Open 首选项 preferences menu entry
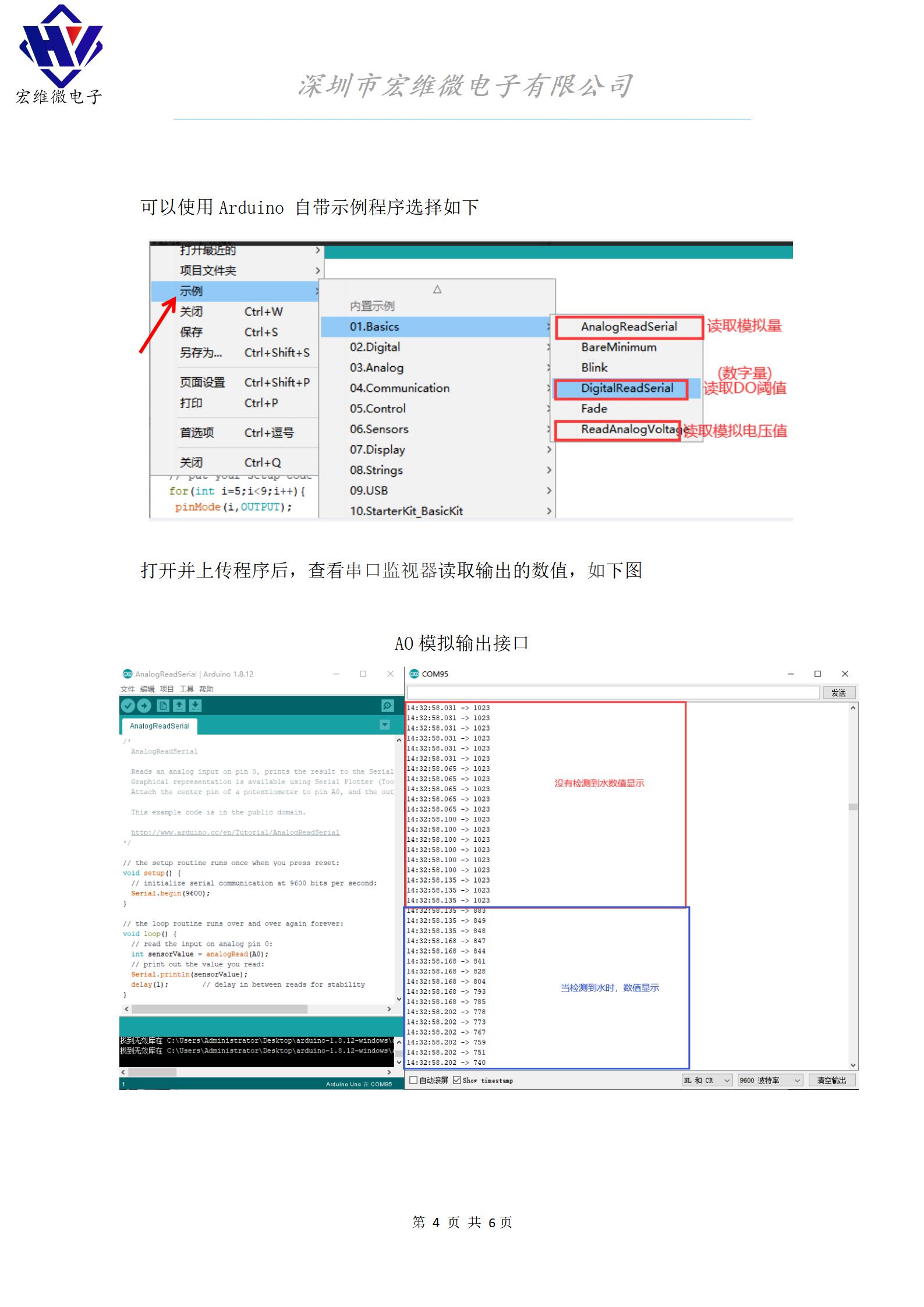The height and width of the screenshot is (1307, 924). (x=235, y=433)
